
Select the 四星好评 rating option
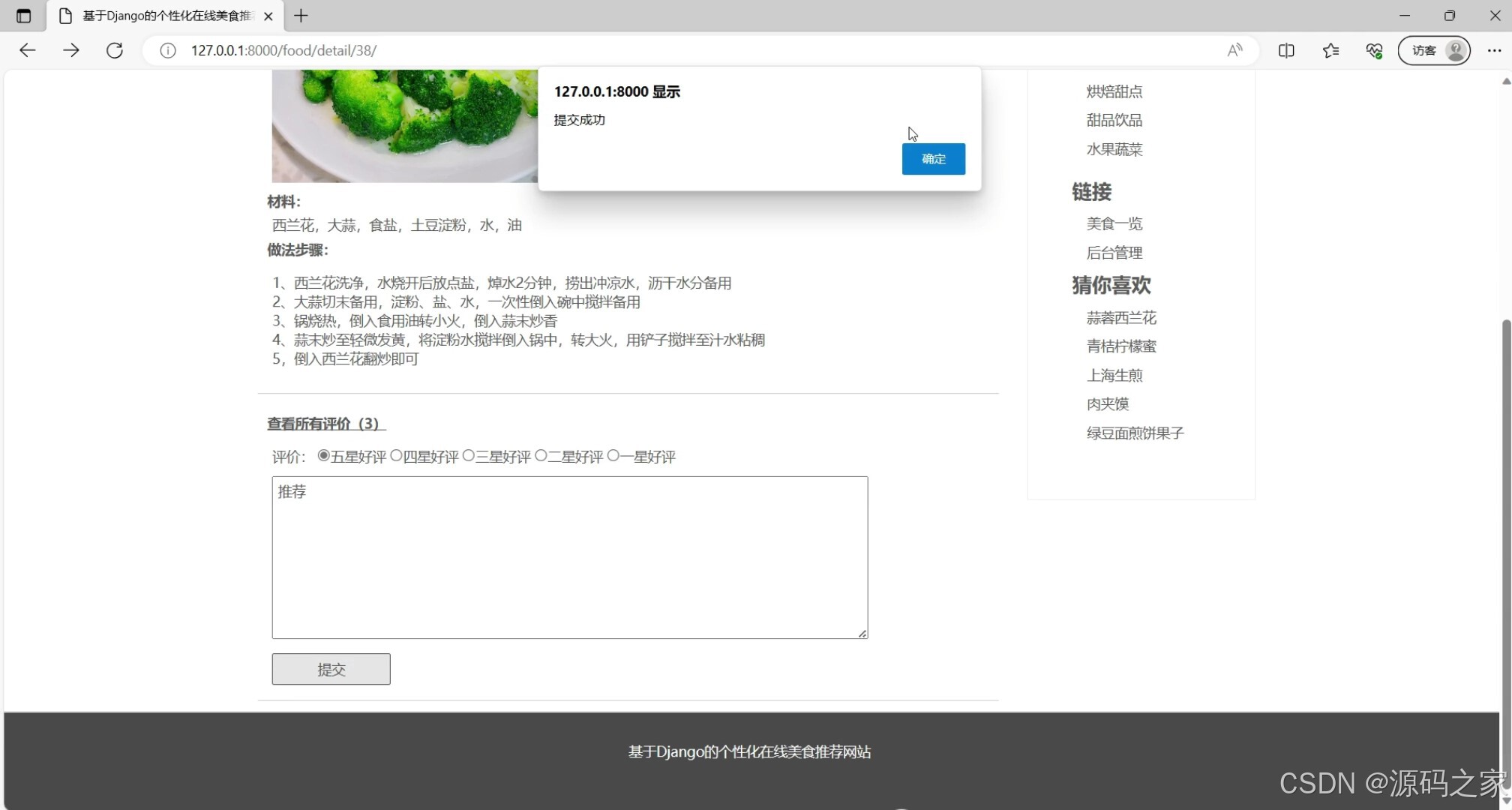396,455
